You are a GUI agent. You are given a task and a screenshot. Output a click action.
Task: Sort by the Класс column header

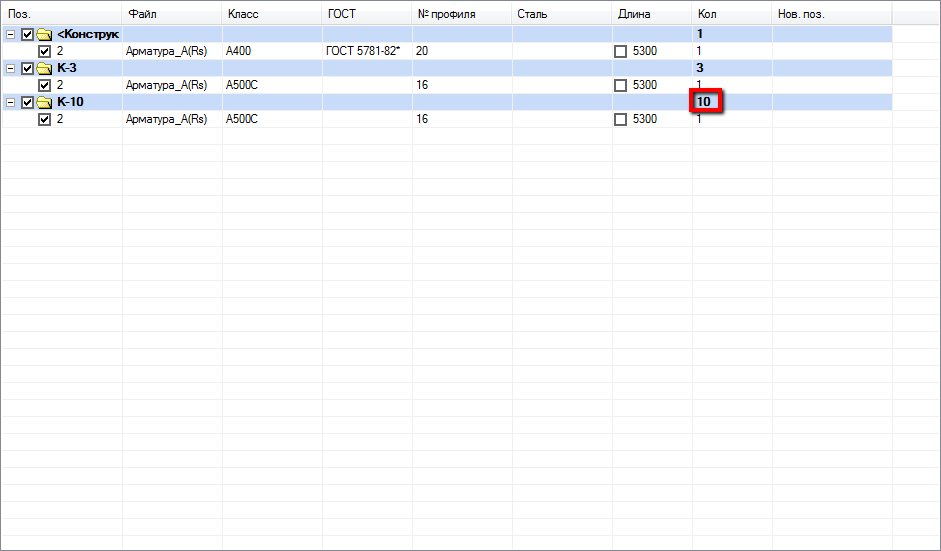242,14
